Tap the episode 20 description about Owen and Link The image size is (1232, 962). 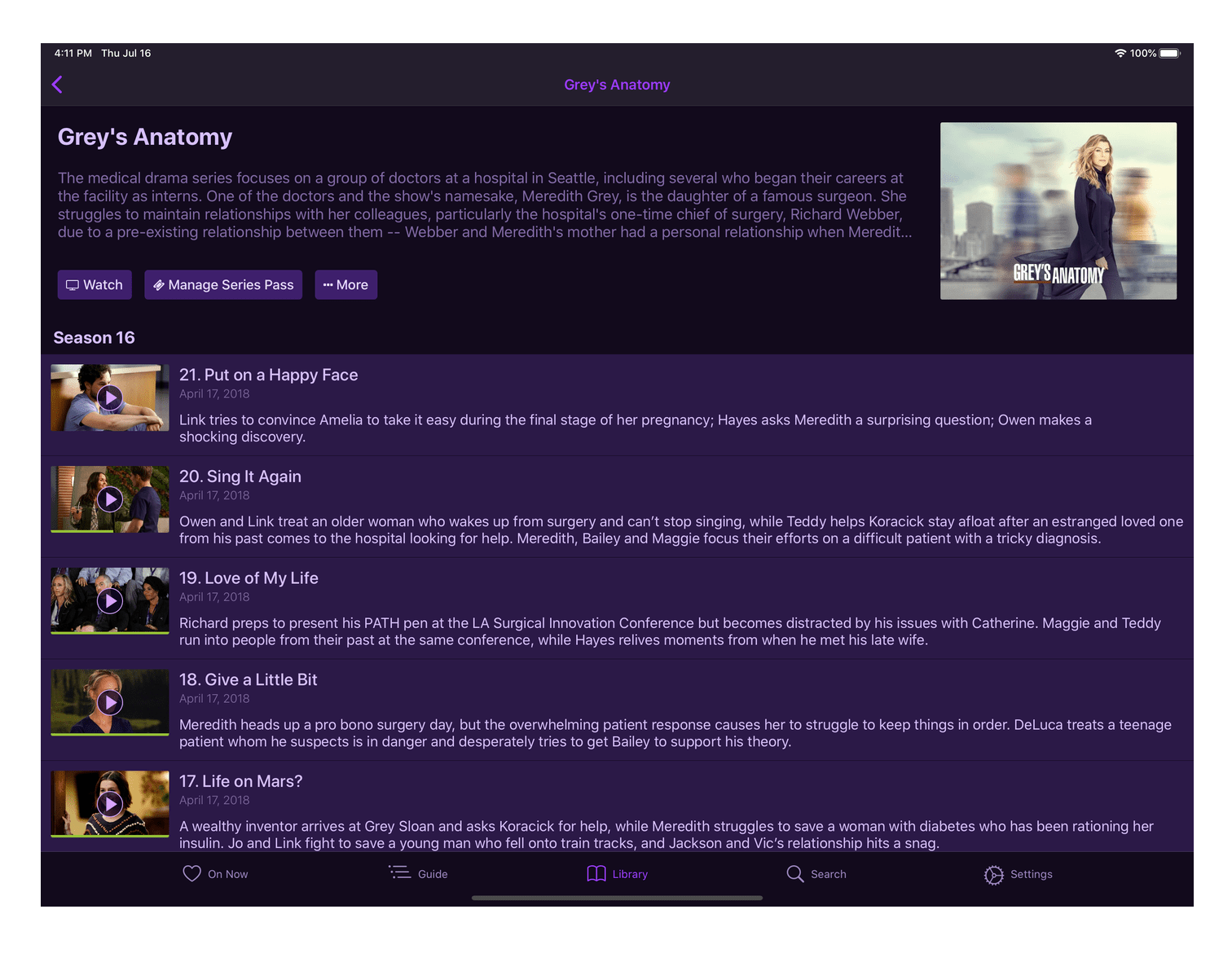point(681,530)
